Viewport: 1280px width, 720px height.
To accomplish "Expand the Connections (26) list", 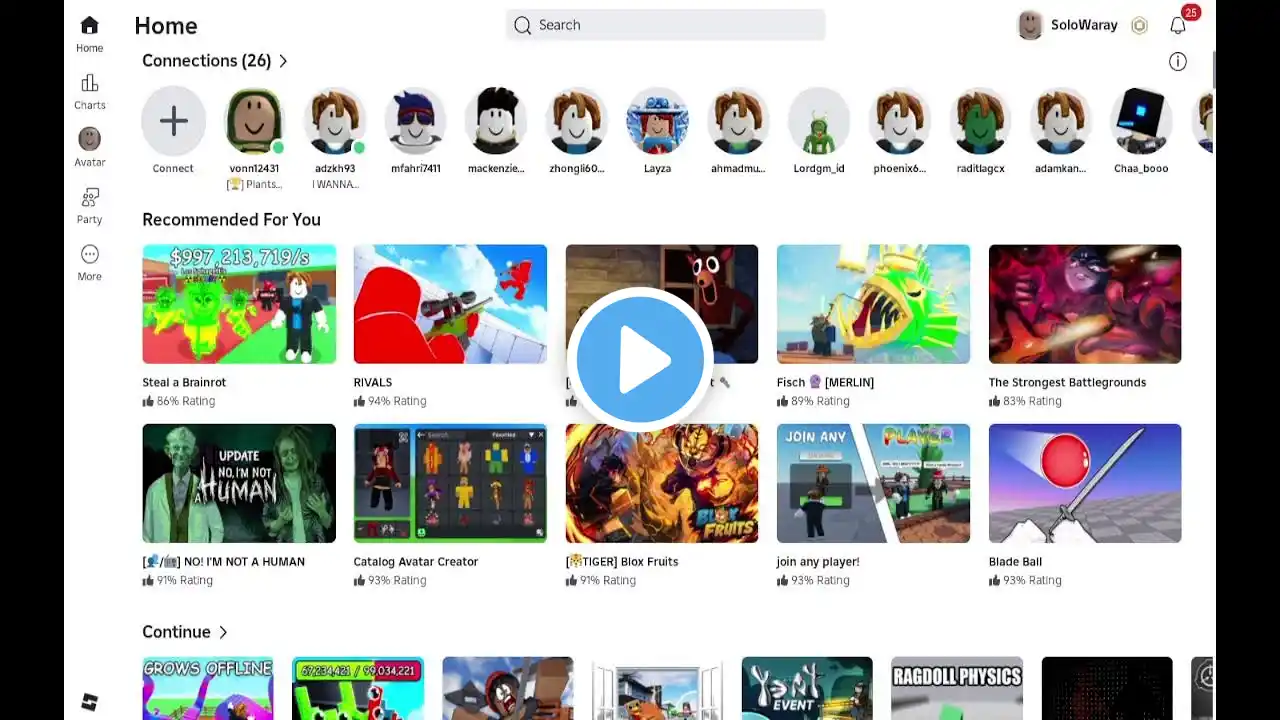I will point(215,61).
